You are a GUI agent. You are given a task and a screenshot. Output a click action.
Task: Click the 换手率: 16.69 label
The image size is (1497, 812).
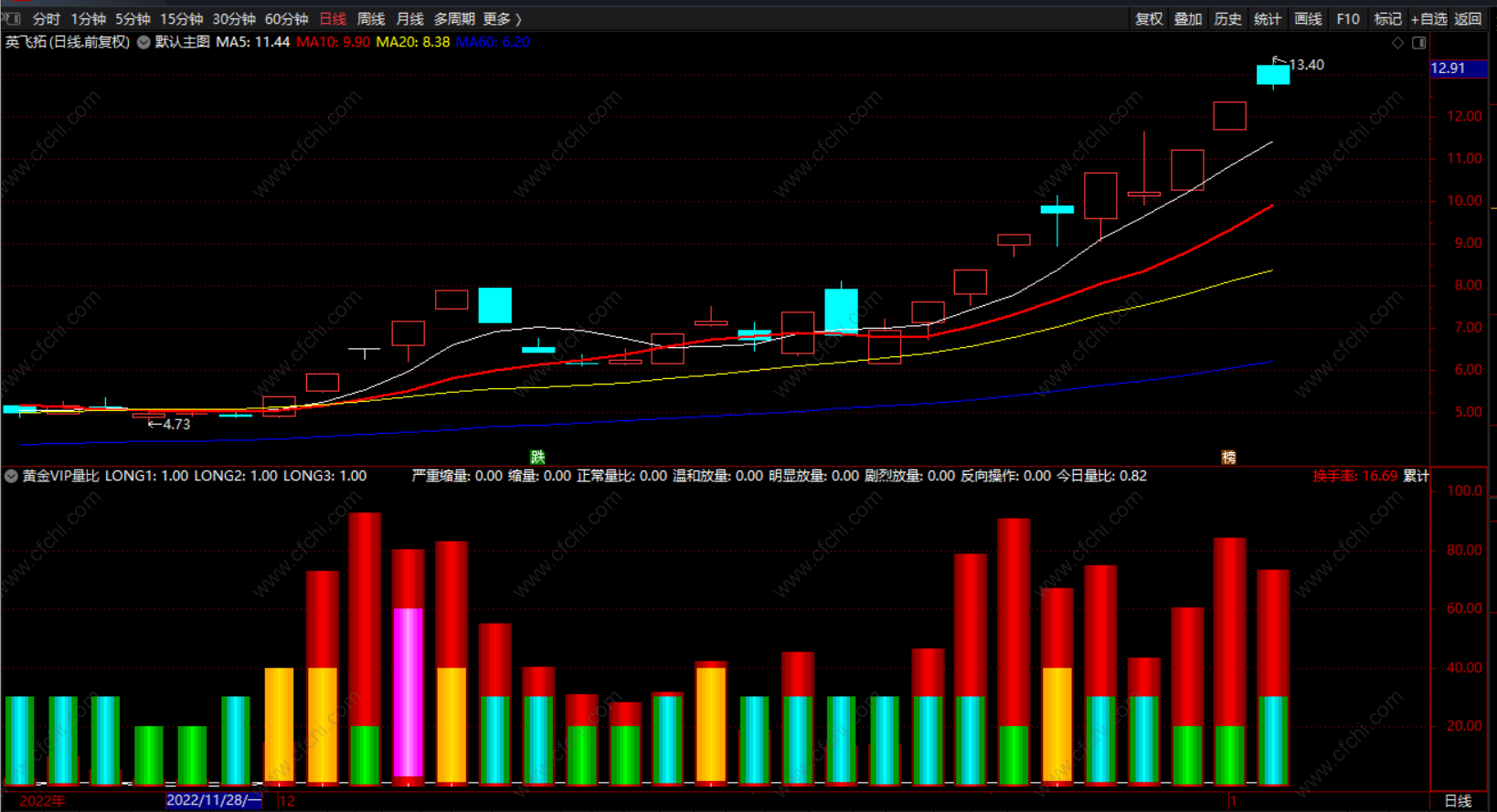click(1354, 476)
